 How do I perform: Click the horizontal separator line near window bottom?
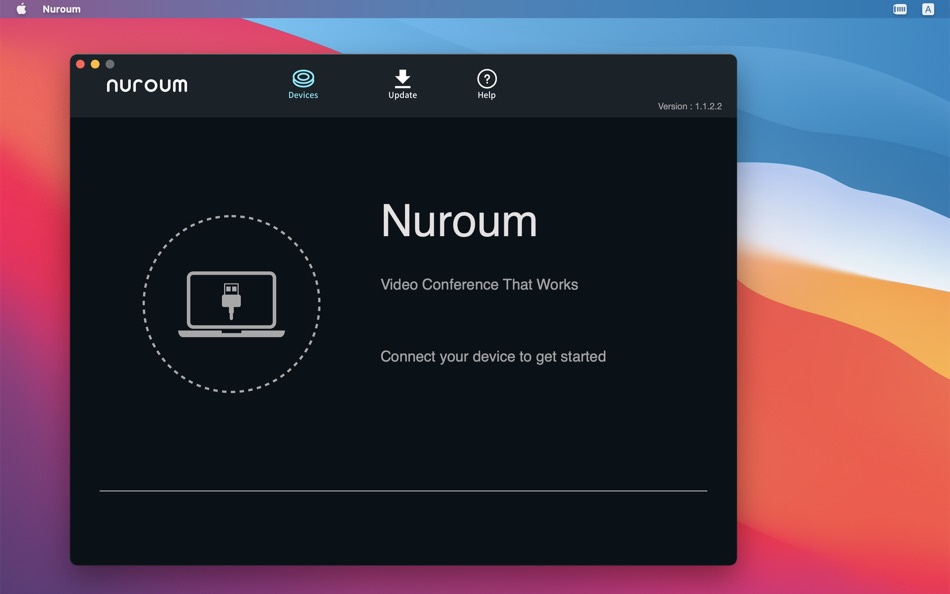[x=403, y=490]
